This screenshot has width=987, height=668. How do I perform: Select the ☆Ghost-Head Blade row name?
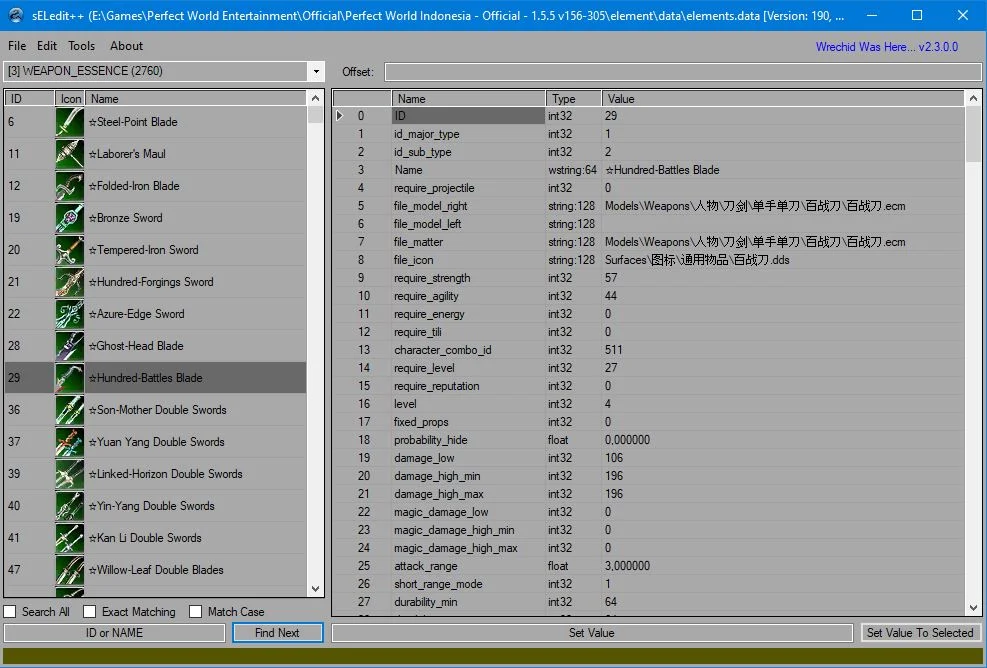coord(136,346)
